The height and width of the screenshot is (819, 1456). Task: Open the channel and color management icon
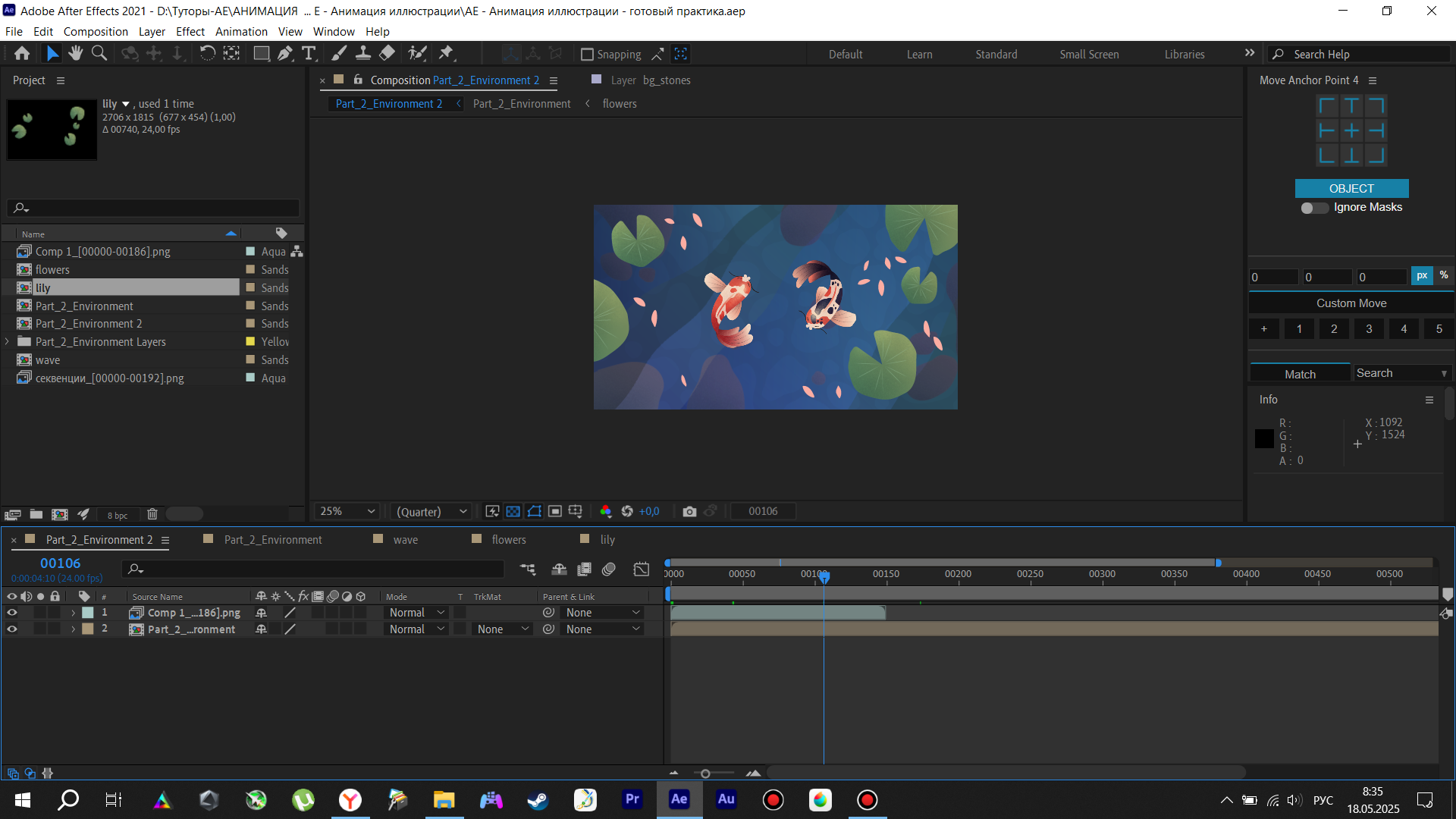[x=606, y=512]
